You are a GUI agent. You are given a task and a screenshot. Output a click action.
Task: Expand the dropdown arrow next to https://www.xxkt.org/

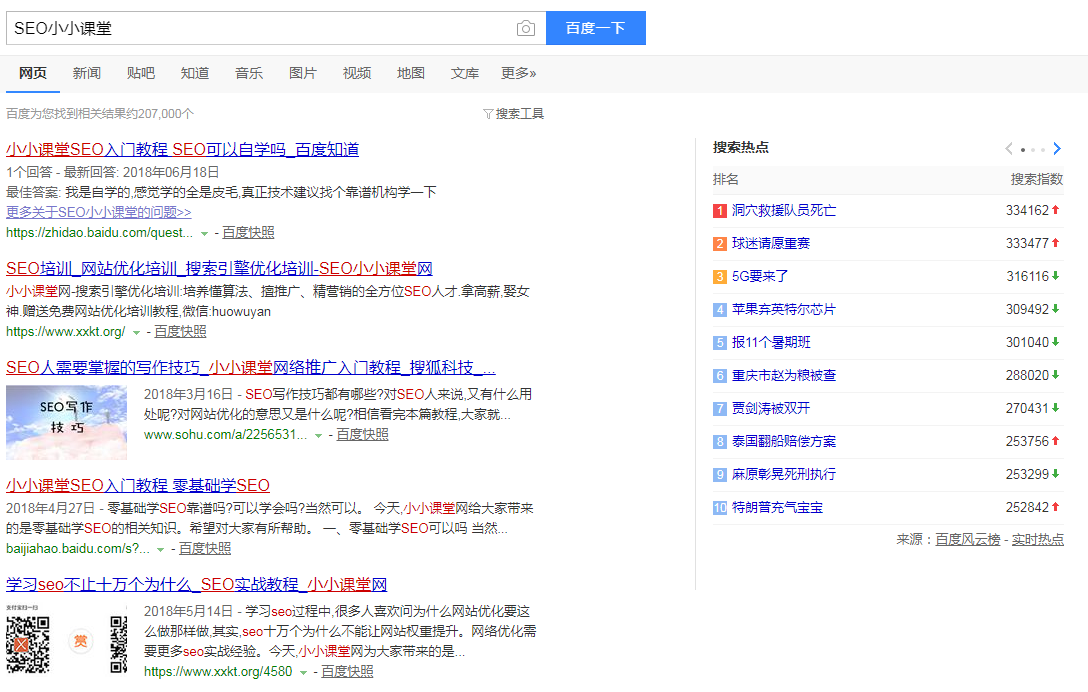click(137, 333)
